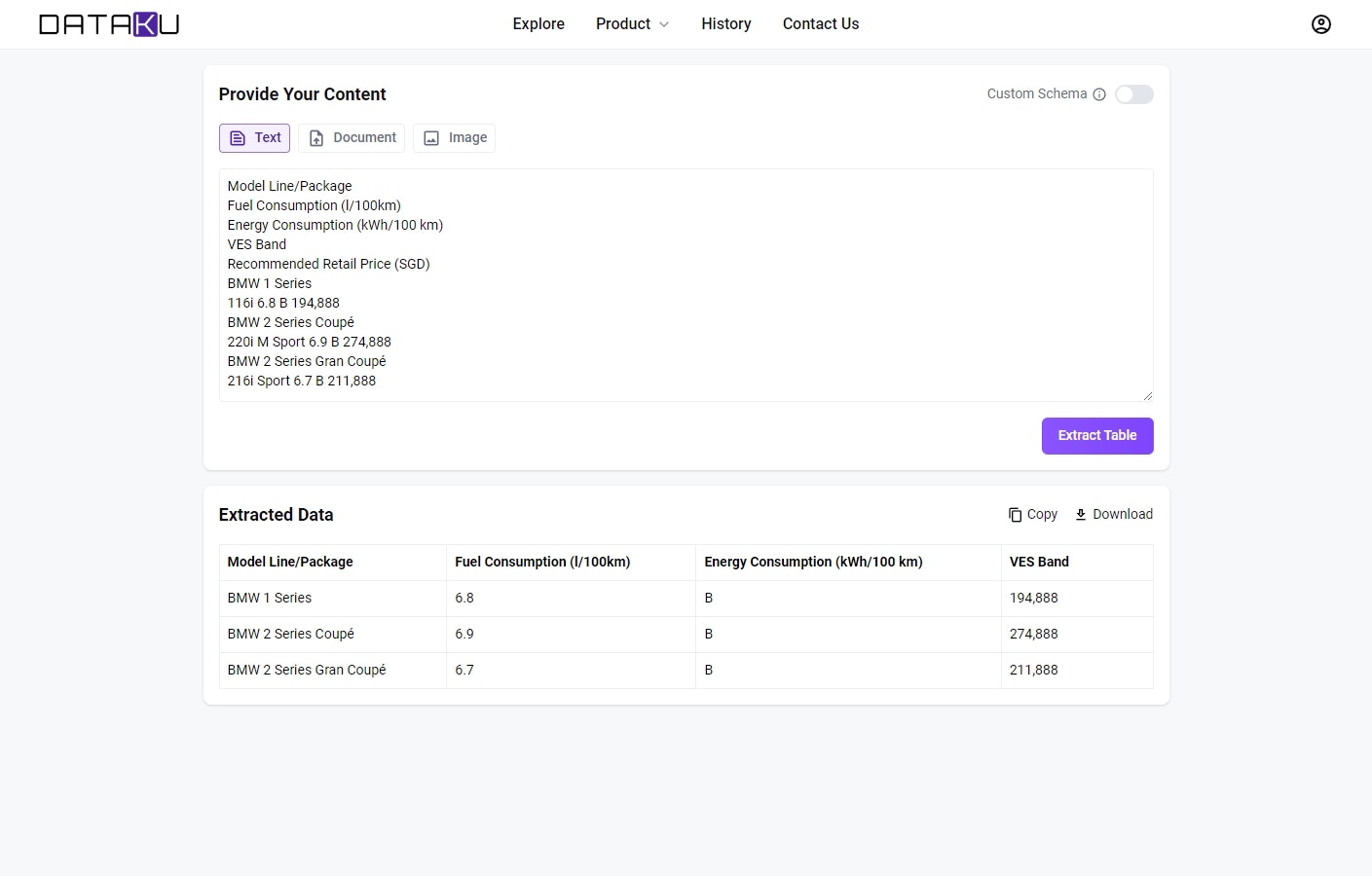The height and width of the screenshot is (876, 1372).
Task: Click the Custom Schema info icon
Action: point(1099,94)
